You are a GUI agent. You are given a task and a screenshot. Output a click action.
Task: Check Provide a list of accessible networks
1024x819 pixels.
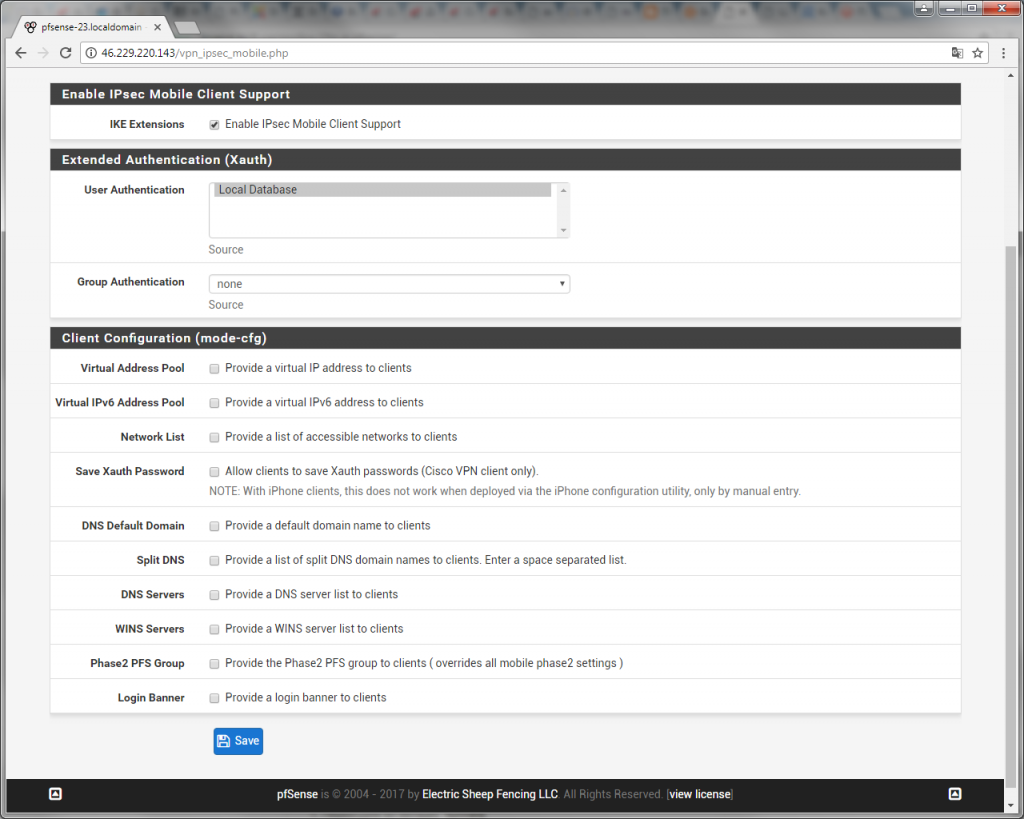pyautogui.click(x=214, y=438)
